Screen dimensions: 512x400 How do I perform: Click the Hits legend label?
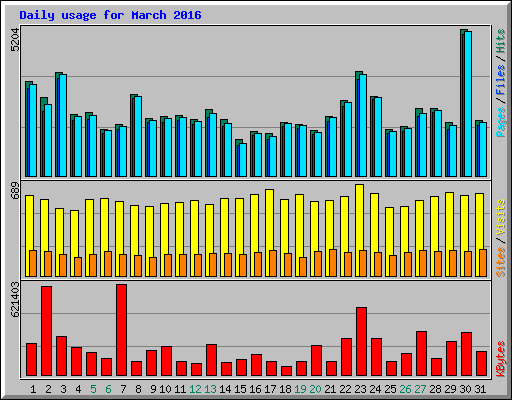500,41
